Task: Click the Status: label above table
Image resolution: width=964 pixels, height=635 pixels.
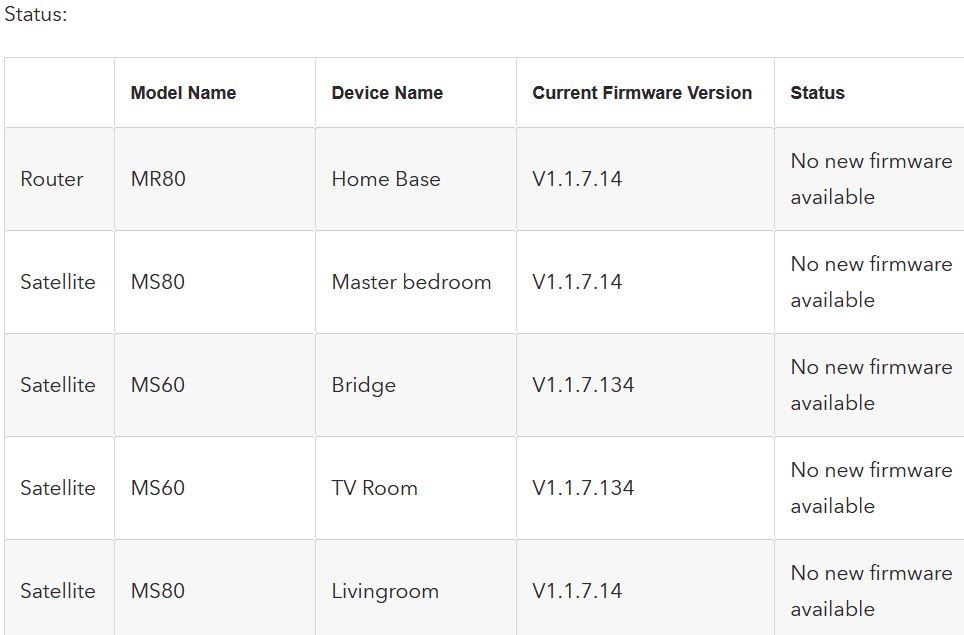Action: tap(36, 16)
